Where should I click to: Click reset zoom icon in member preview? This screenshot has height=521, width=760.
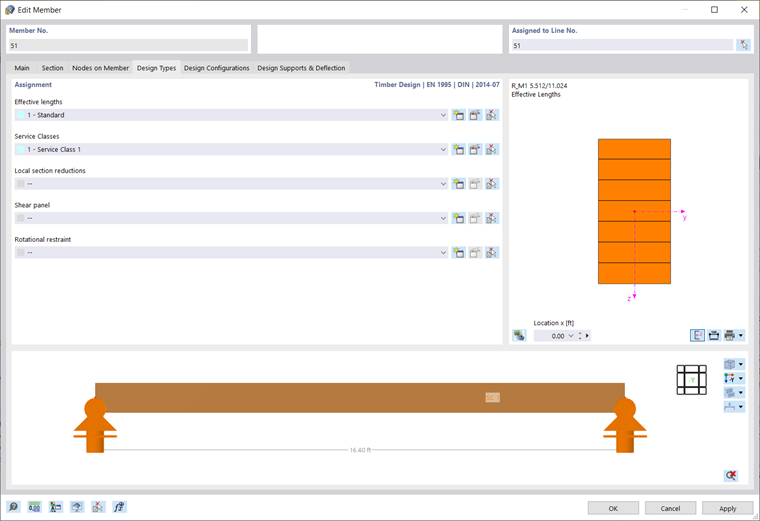click(x=731, y=475)
